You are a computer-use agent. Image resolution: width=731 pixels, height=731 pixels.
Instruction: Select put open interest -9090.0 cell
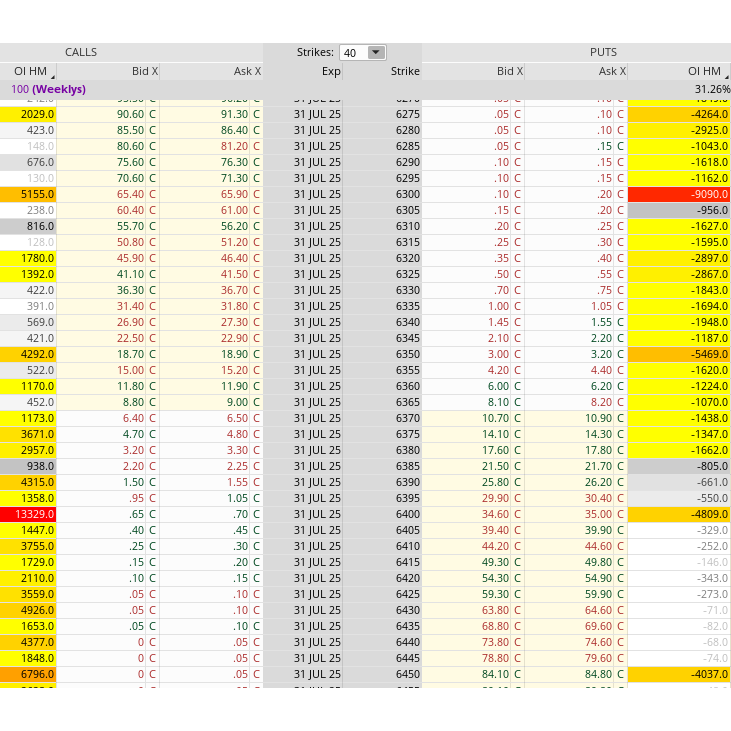point(679,194)
